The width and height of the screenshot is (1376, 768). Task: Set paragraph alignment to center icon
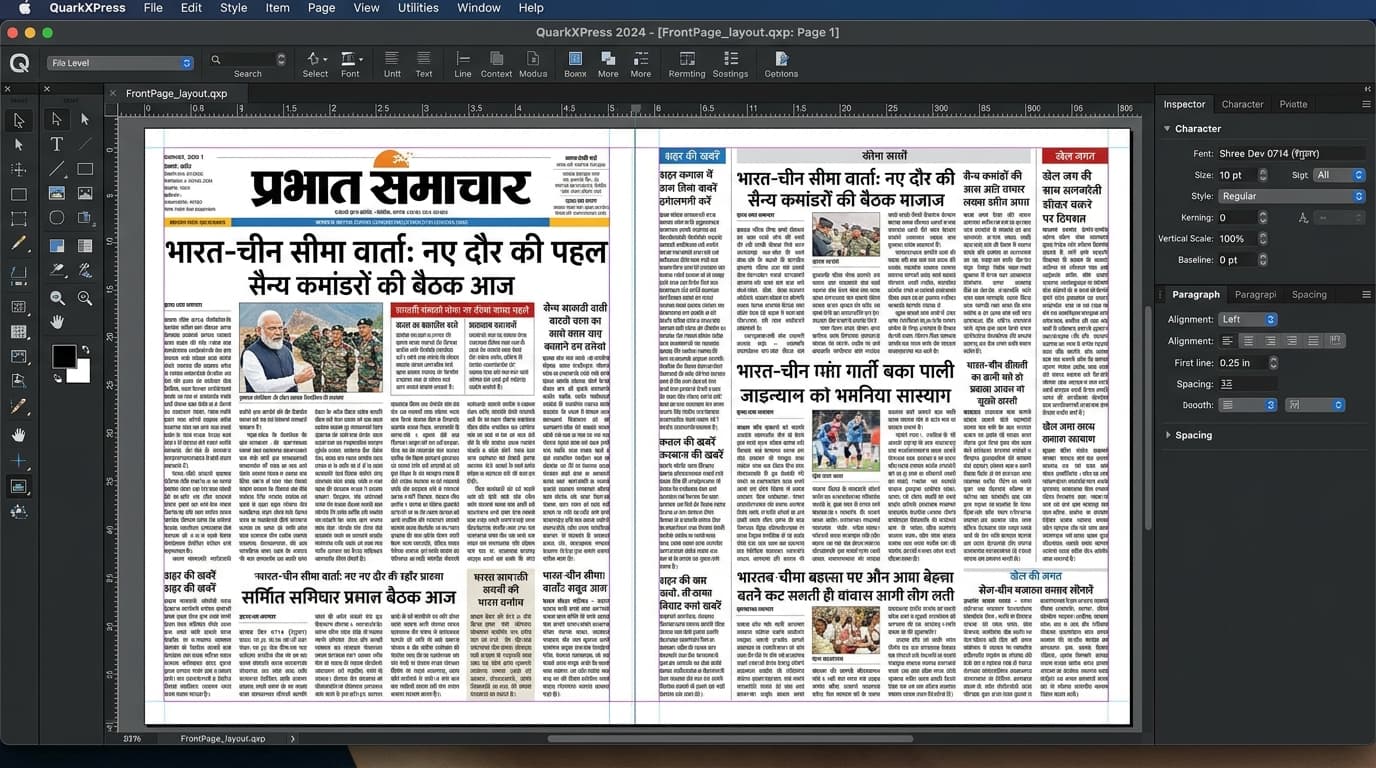pyautogui.click(x=1249, y=341)
